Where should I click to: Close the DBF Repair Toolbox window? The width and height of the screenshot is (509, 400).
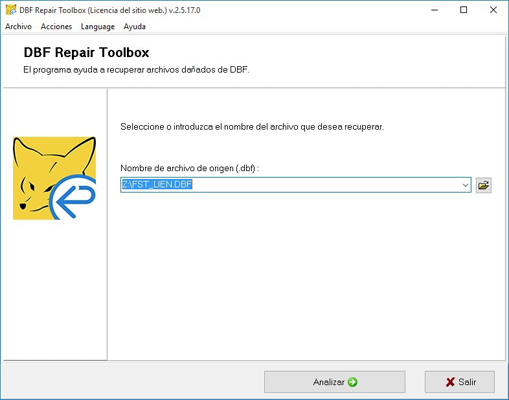493,10
